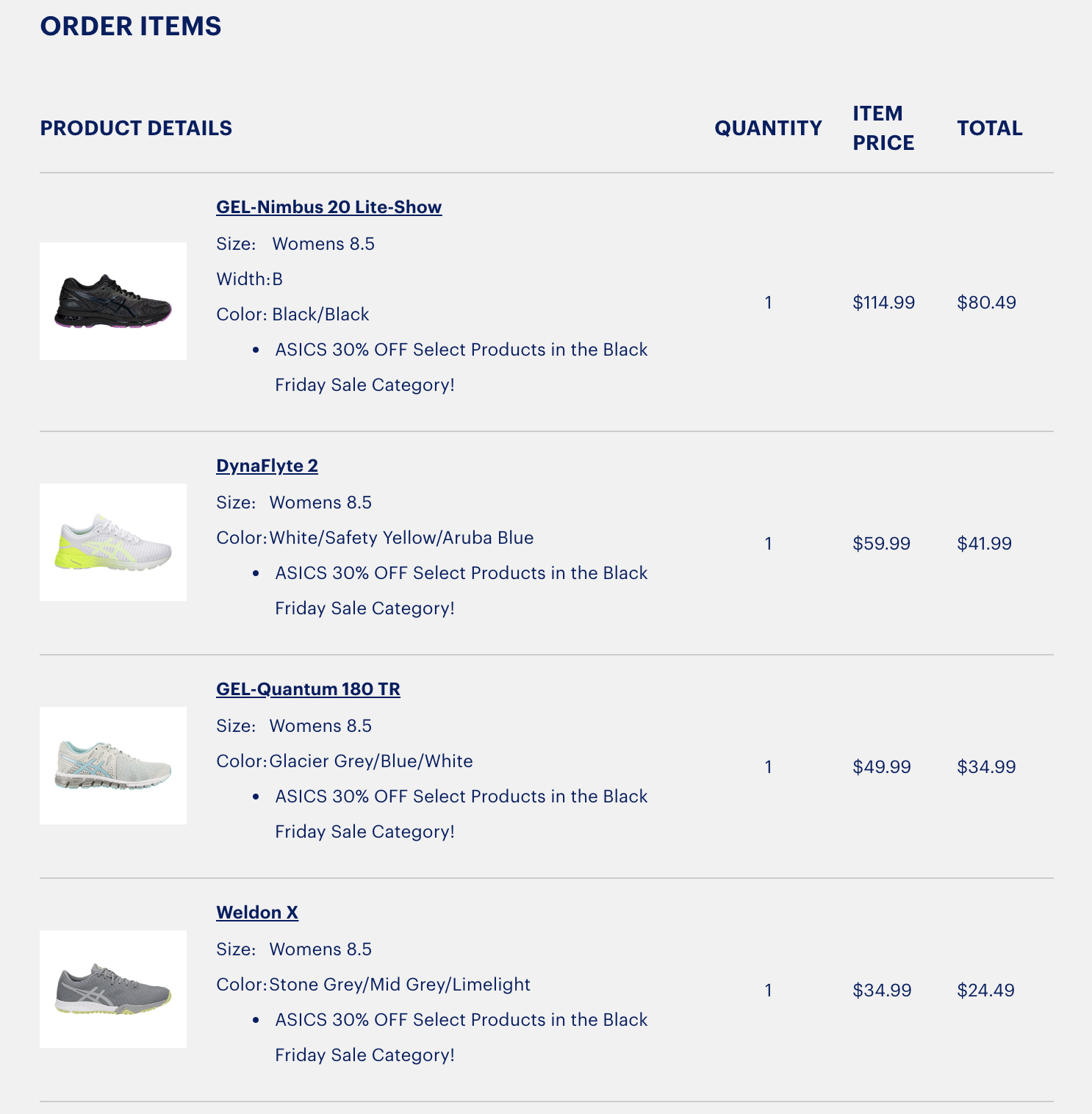Select the $49.99 item price
Image resolution: width=1092 pixels, height=1114 pixels.
(x=882, y=767)
